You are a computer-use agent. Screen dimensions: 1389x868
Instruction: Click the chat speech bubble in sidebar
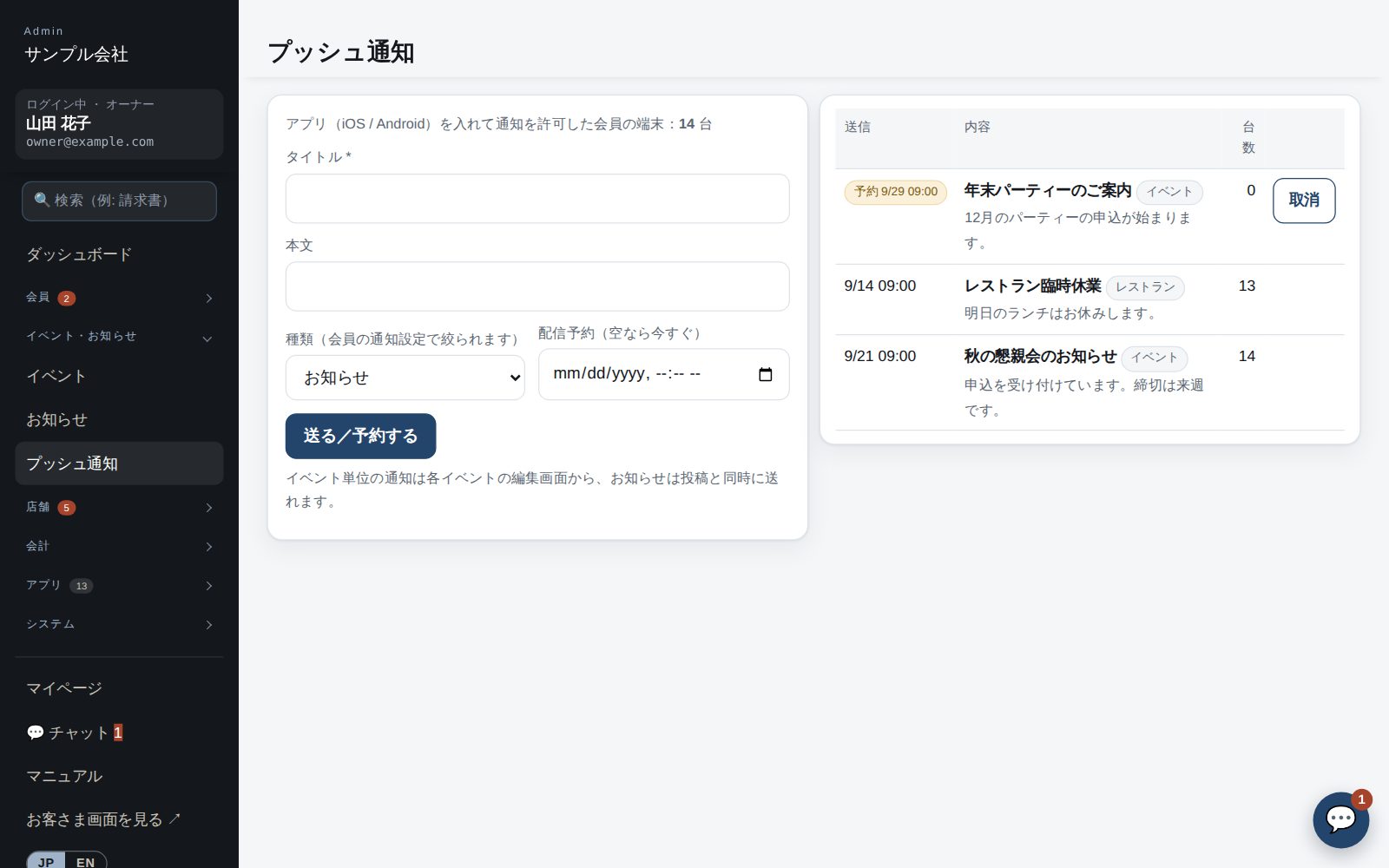(x=35, y=733)
